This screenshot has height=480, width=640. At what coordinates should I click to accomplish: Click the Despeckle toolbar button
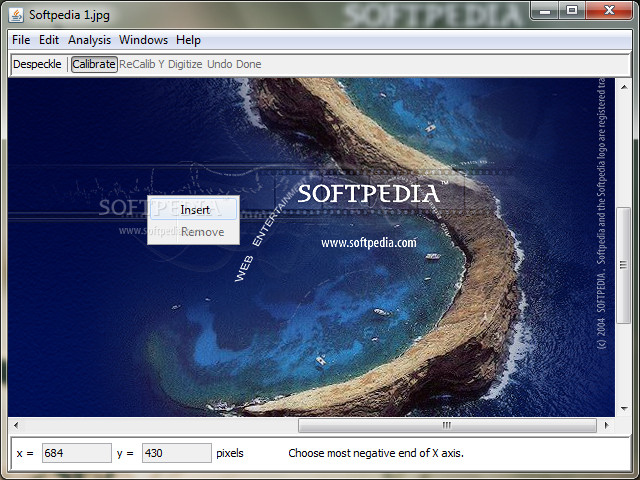pyautogui.click(x=37, y=64)
